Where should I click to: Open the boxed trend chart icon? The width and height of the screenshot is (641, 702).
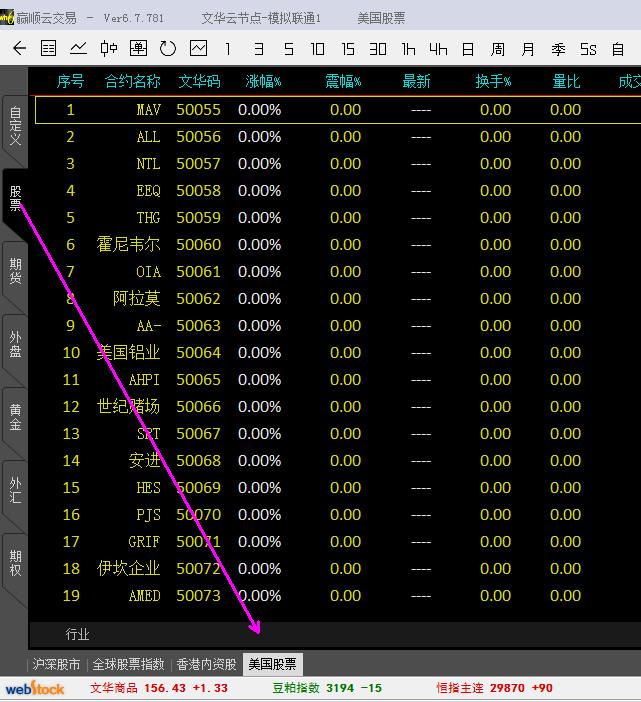coord(198,48)
